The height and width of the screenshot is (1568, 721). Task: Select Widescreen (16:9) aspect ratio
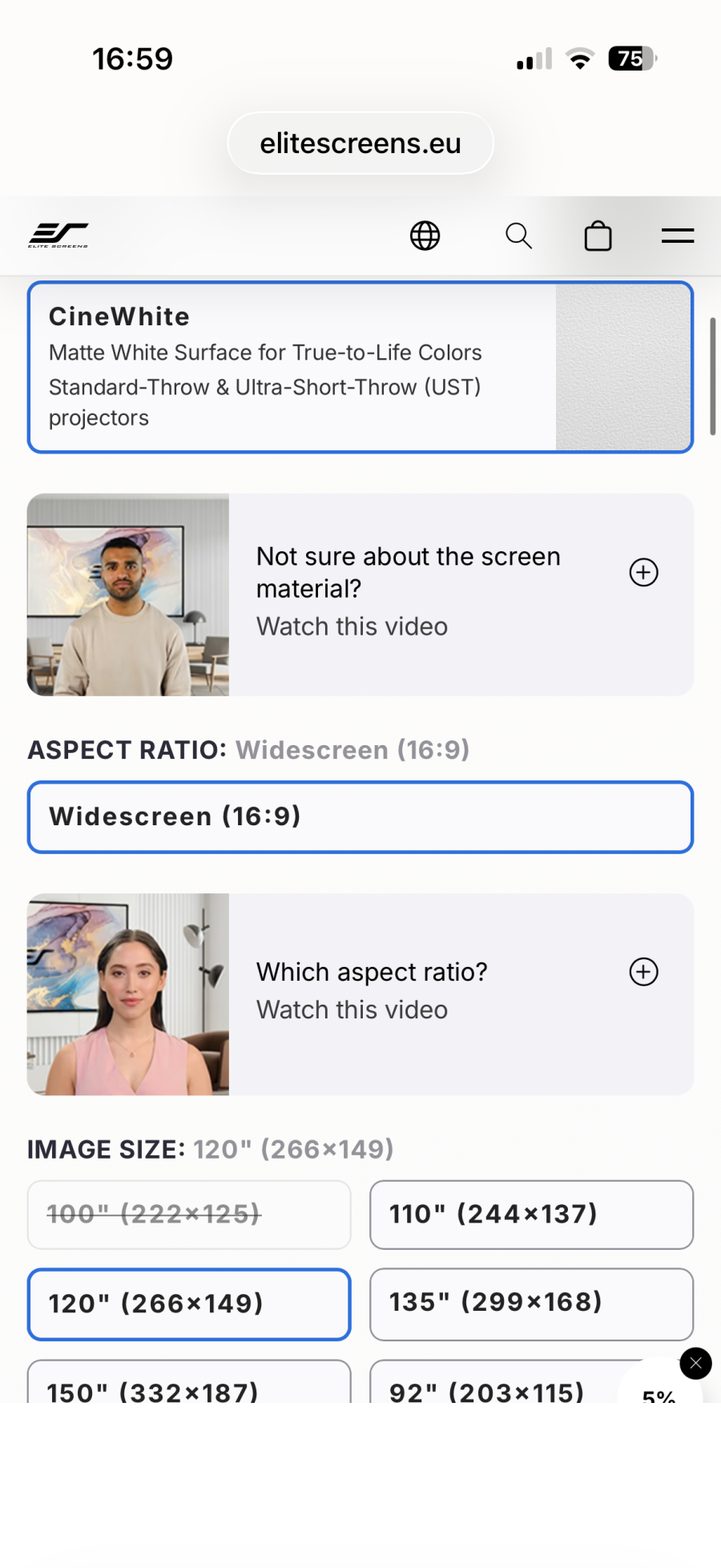[360, 817]
